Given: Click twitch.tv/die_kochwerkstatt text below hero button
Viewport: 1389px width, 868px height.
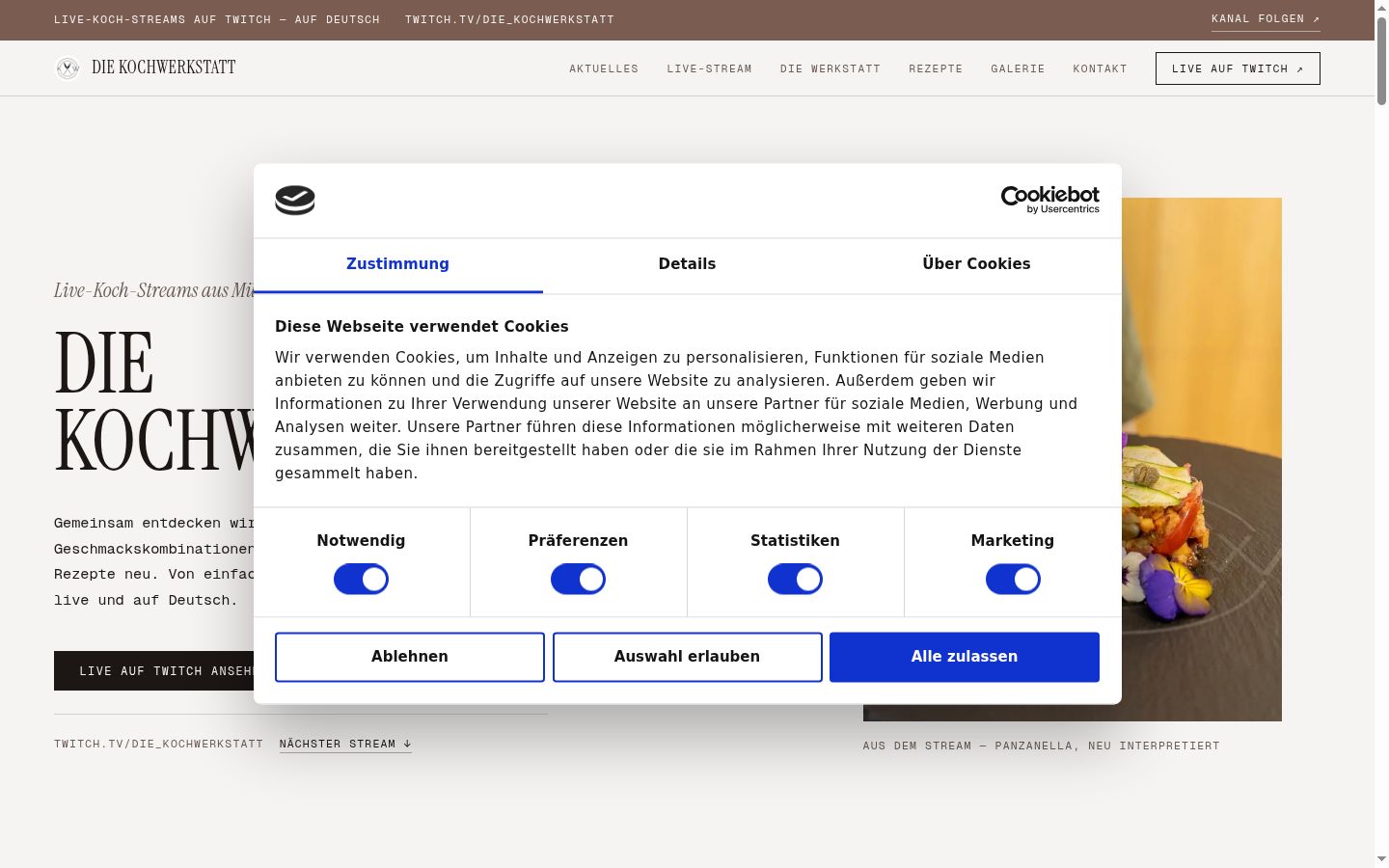Looking at the screenshot, I should 158,744.
